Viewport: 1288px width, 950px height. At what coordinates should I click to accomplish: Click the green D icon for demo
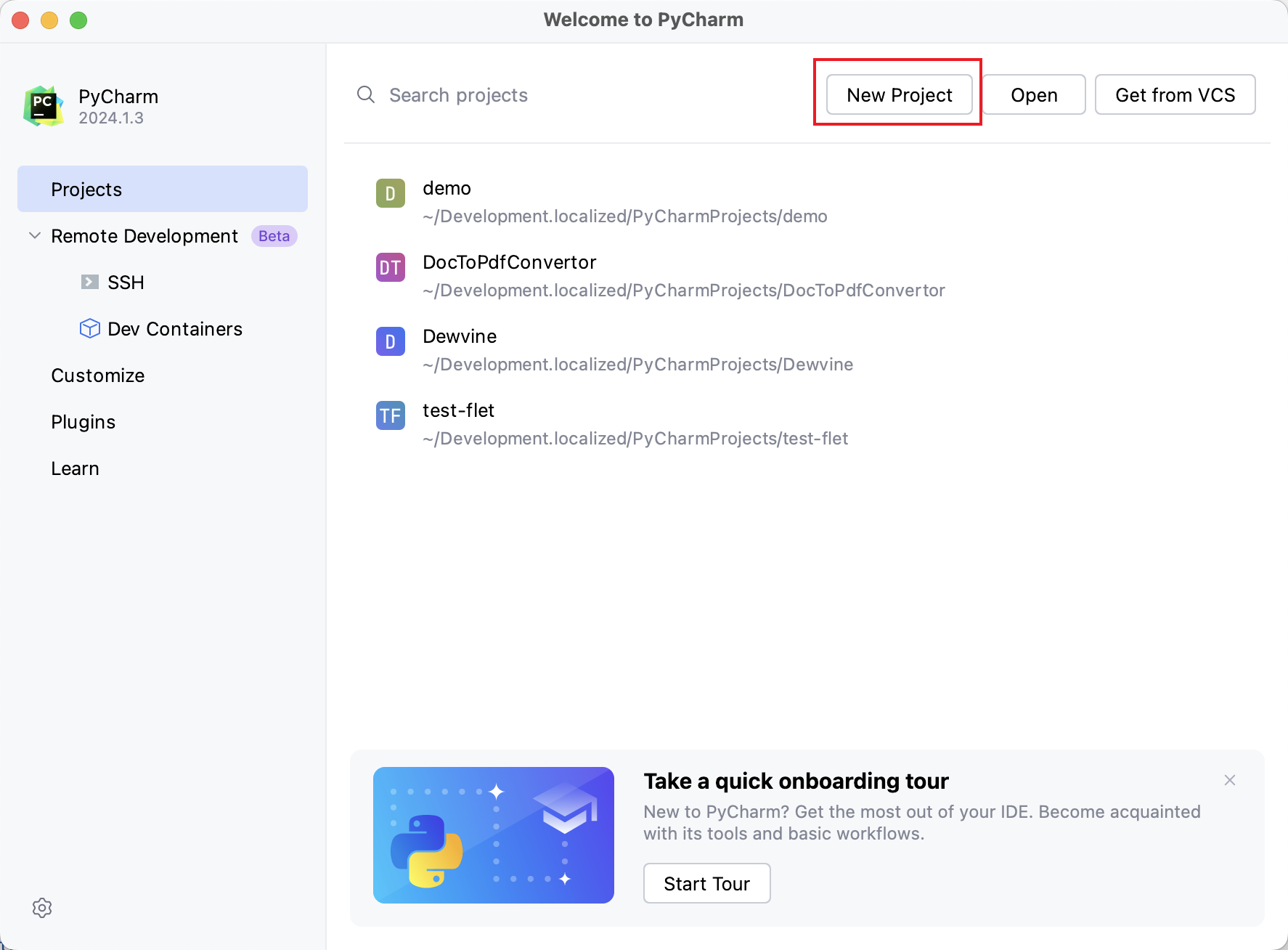pos(391,193)
